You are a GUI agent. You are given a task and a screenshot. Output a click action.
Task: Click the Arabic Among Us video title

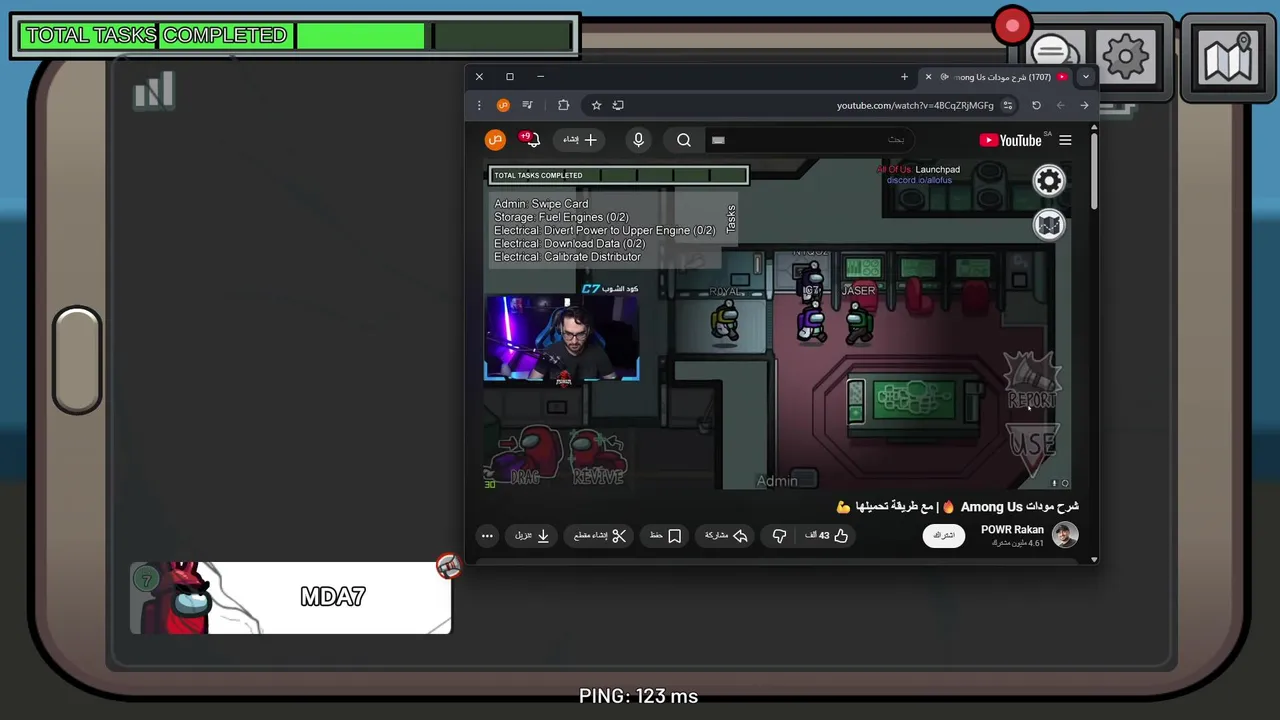click(x=958, y=507)
